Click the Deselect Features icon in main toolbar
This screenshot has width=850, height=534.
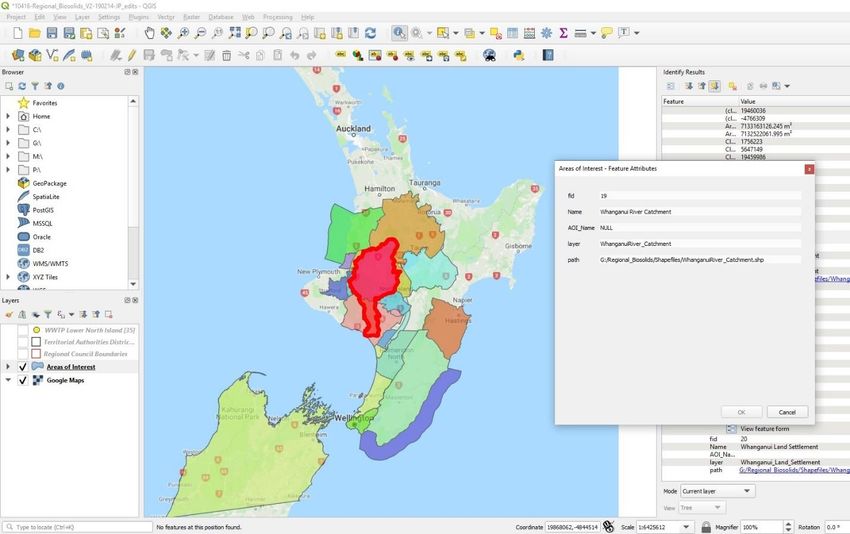pos(495,33)
